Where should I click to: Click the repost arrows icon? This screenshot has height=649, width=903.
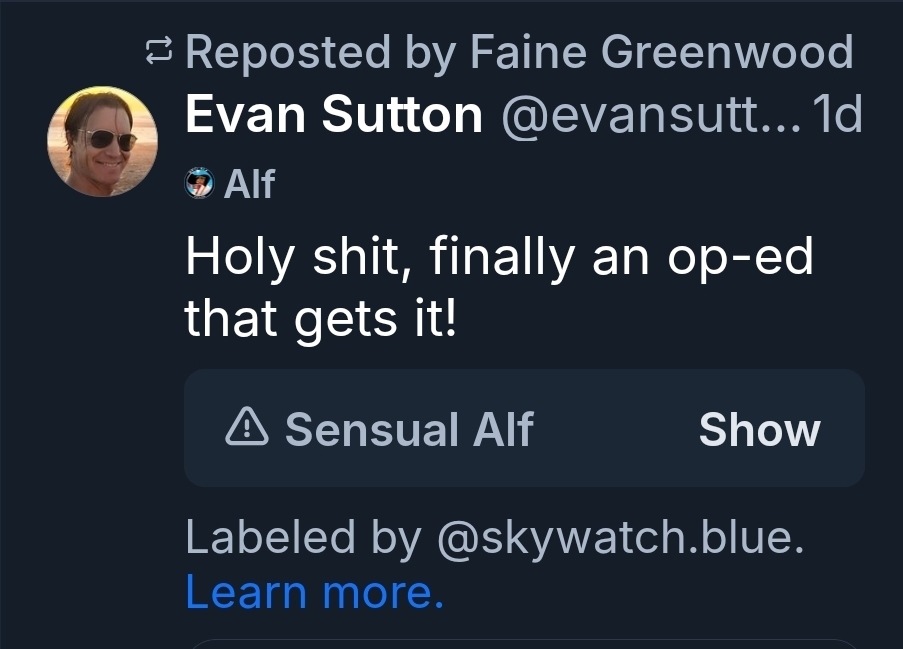(x=159, y=51)
